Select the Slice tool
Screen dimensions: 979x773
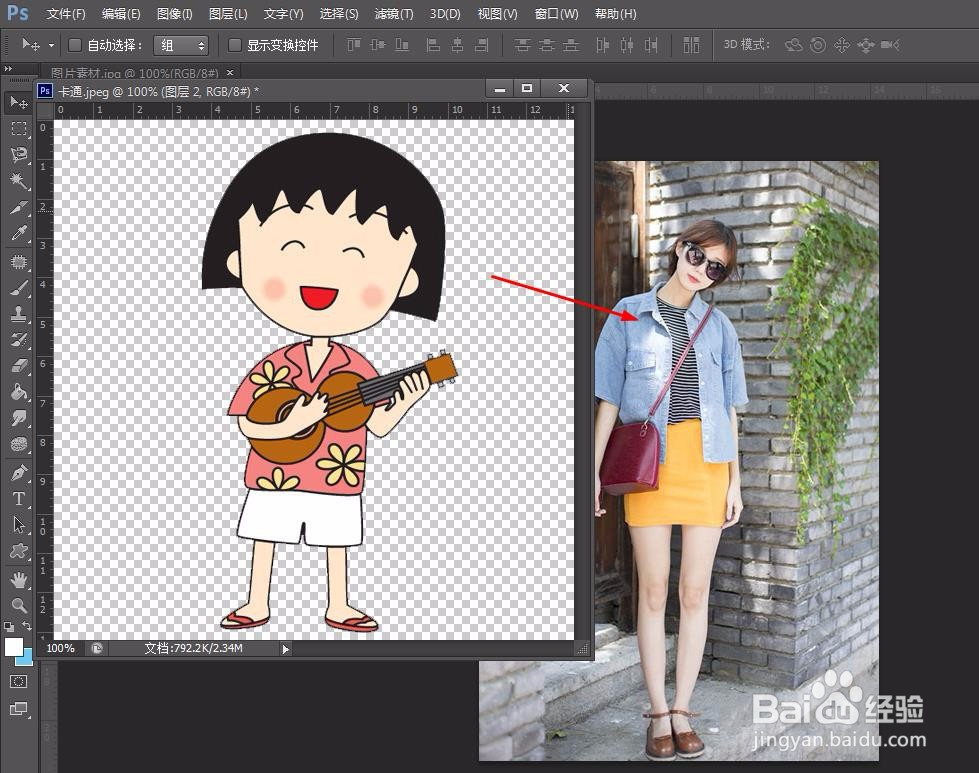pos(19,207)
